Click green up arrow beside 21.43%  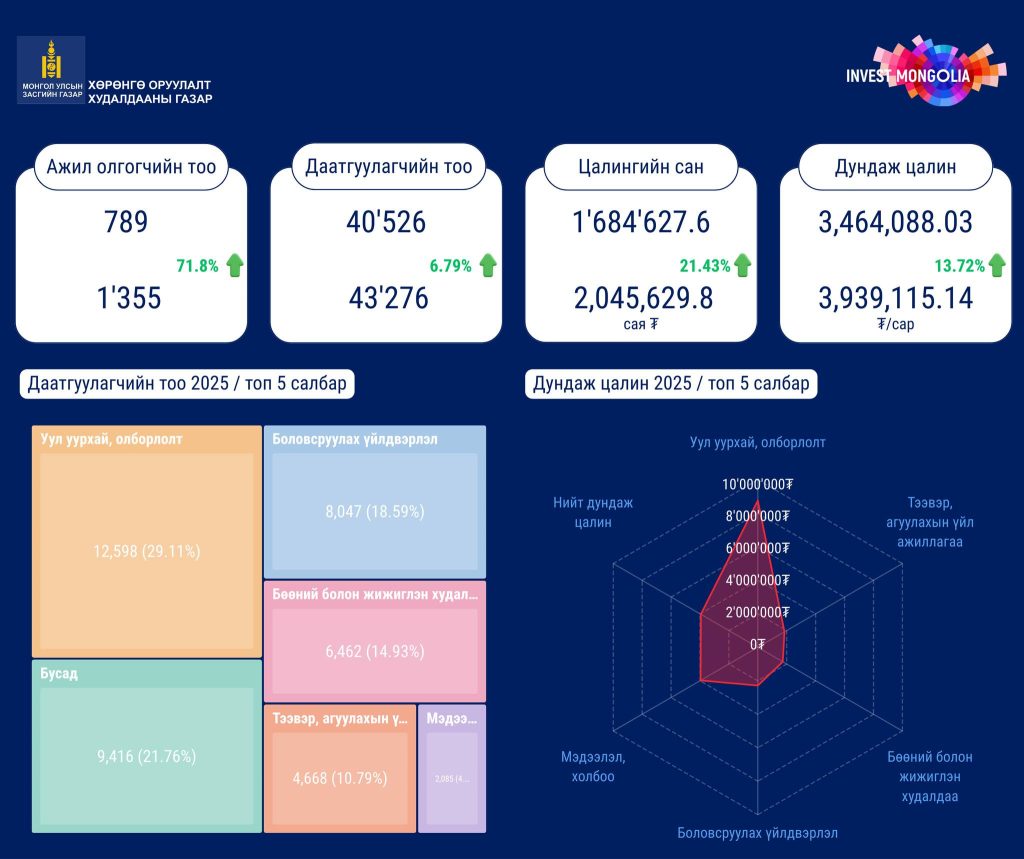coord(742,266)
